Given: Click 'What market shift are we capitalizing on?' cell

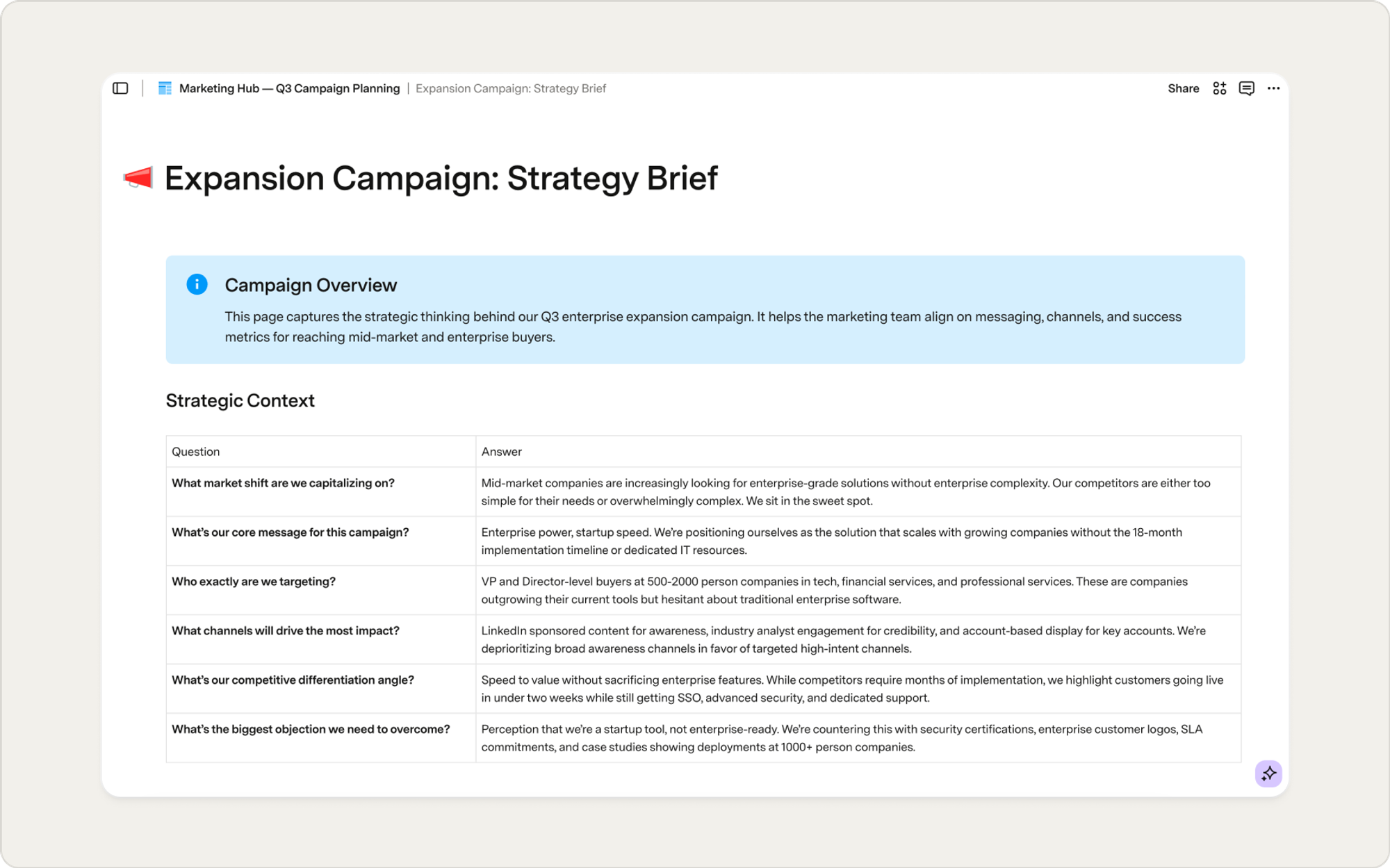Looking at the screenshot, I should [x=321, y=492].
